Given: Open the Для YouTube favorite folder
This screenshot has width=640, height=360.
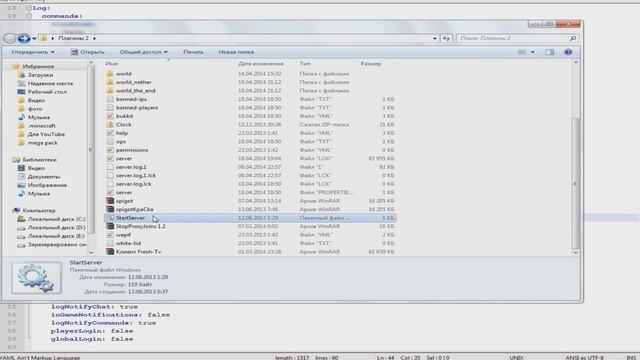Looking at the screenshot, I should click(x=46, y=134).
